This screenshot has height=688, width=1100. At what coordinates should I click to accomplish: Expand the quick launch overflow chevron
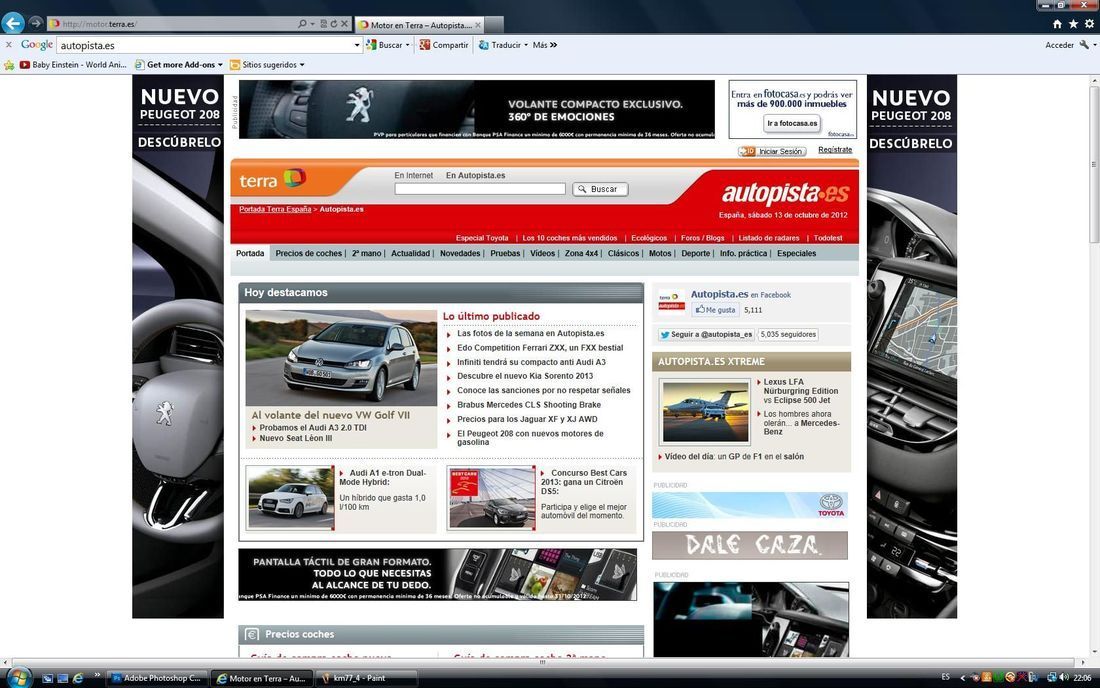pyautogui.click(x=97, y=675)
